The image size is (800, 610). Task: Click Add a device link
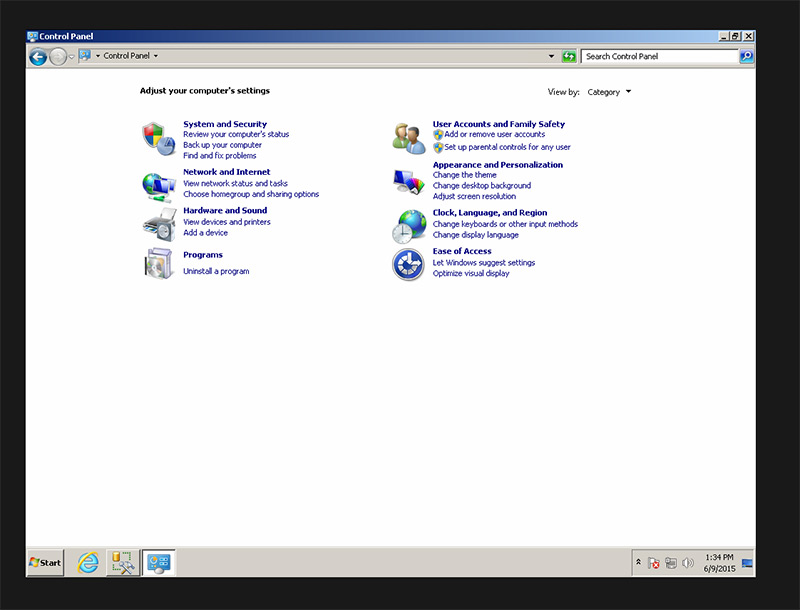tap(206, 233)
